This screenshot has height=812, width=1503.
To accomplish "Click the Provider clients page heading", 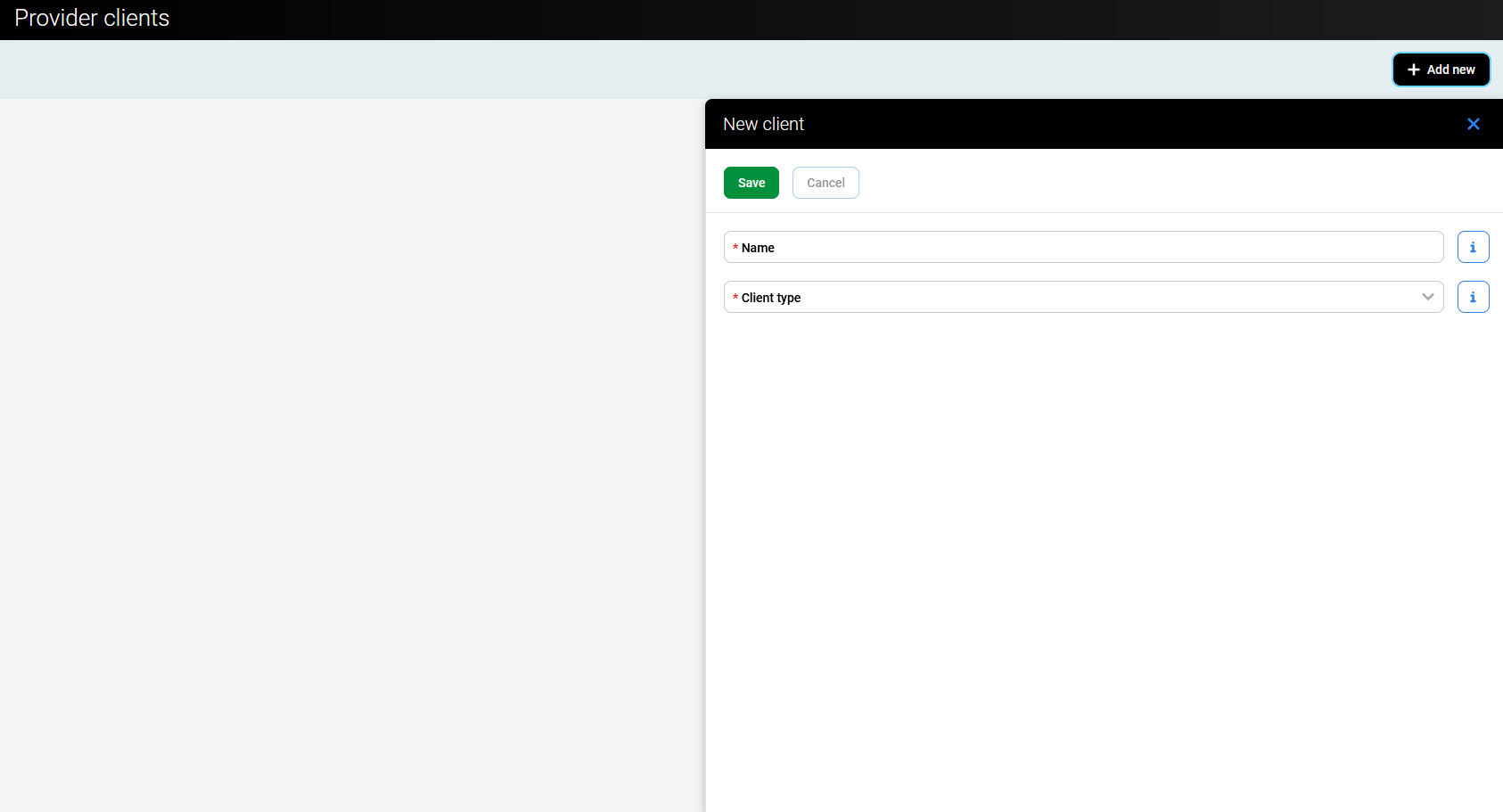I will [92, 18].
